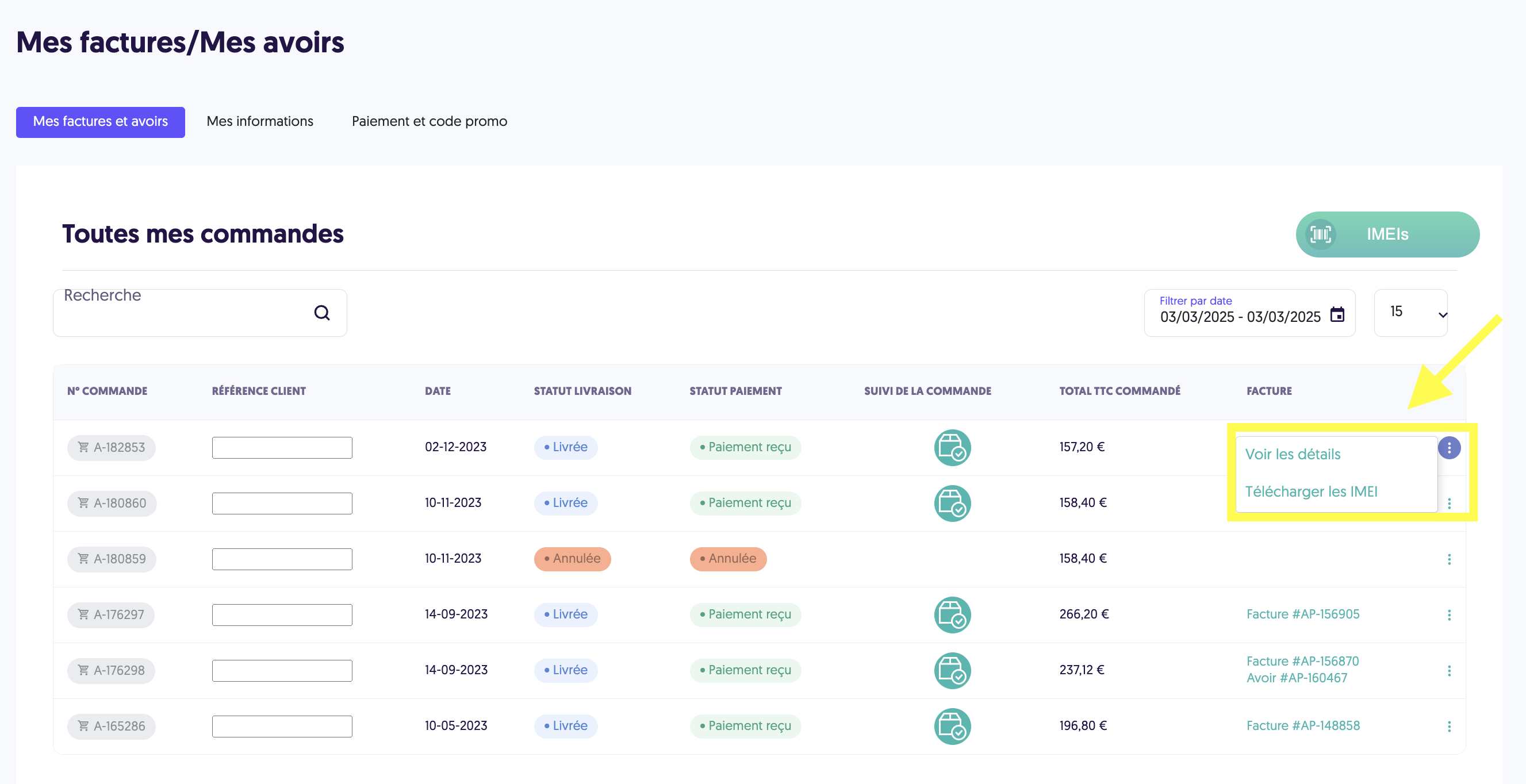1526x784 pixels.
Task: Choose Télécharger les IMEI menu entry
Action: point(1311,491)
